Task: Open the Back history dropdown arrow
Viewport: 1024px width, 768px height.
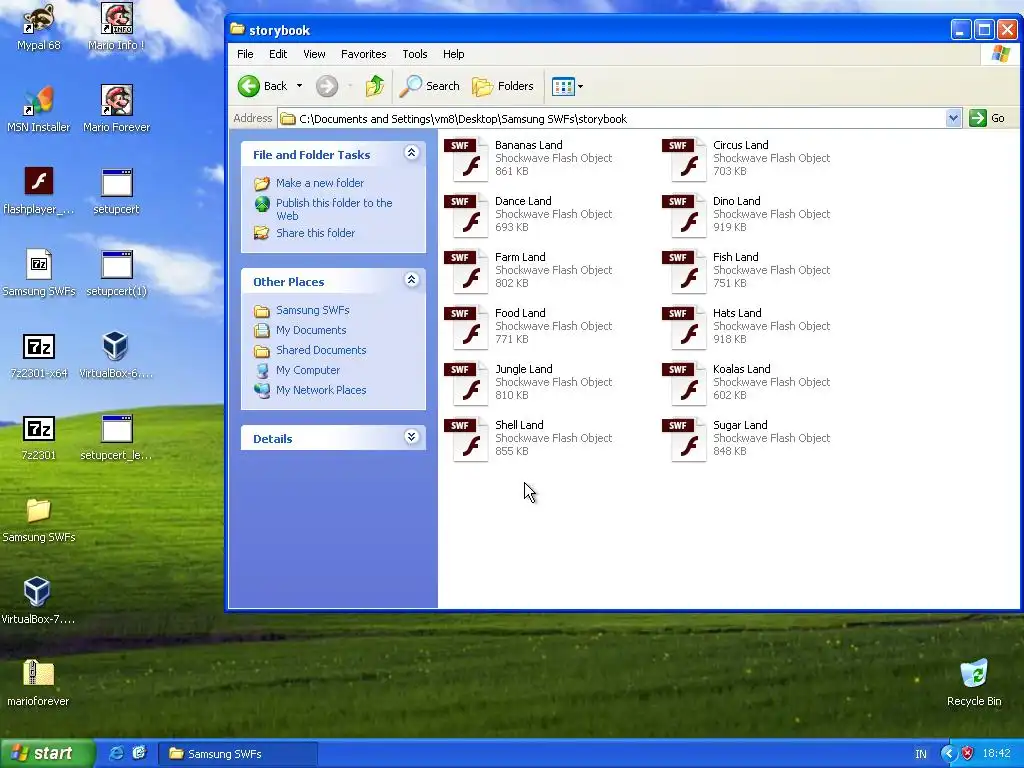Action: [299, 86]
